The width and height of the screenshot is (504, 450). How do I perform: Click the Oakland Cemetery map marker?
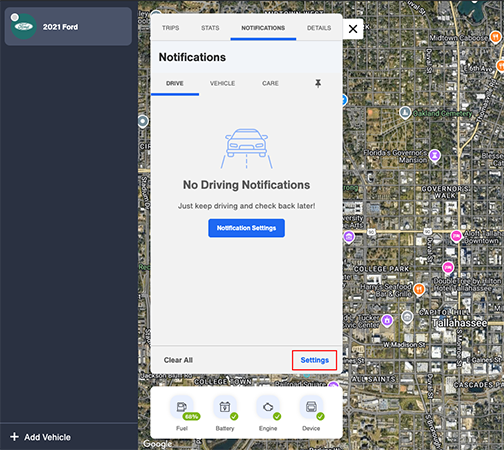pos(405,113)
